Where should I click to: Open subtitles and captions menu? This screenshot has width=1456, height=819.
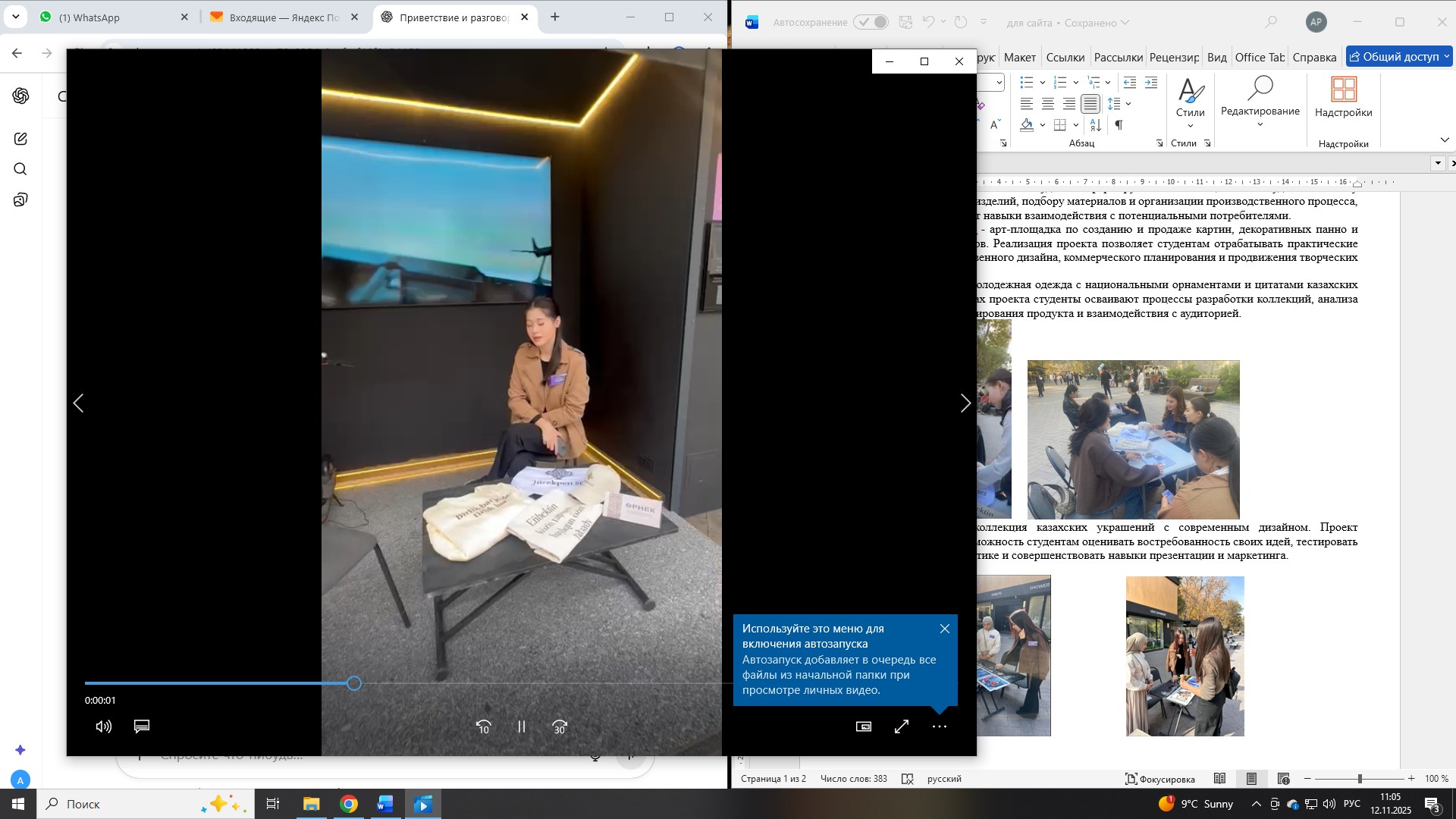click(142, 726)
